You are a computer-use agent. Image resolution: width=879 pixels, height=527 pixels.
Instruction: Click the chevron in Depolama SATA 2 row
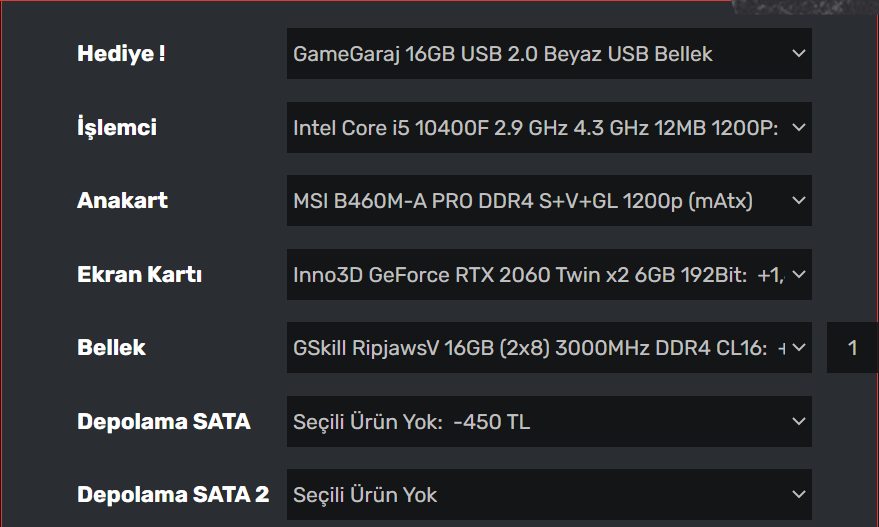tap(798, 495)
